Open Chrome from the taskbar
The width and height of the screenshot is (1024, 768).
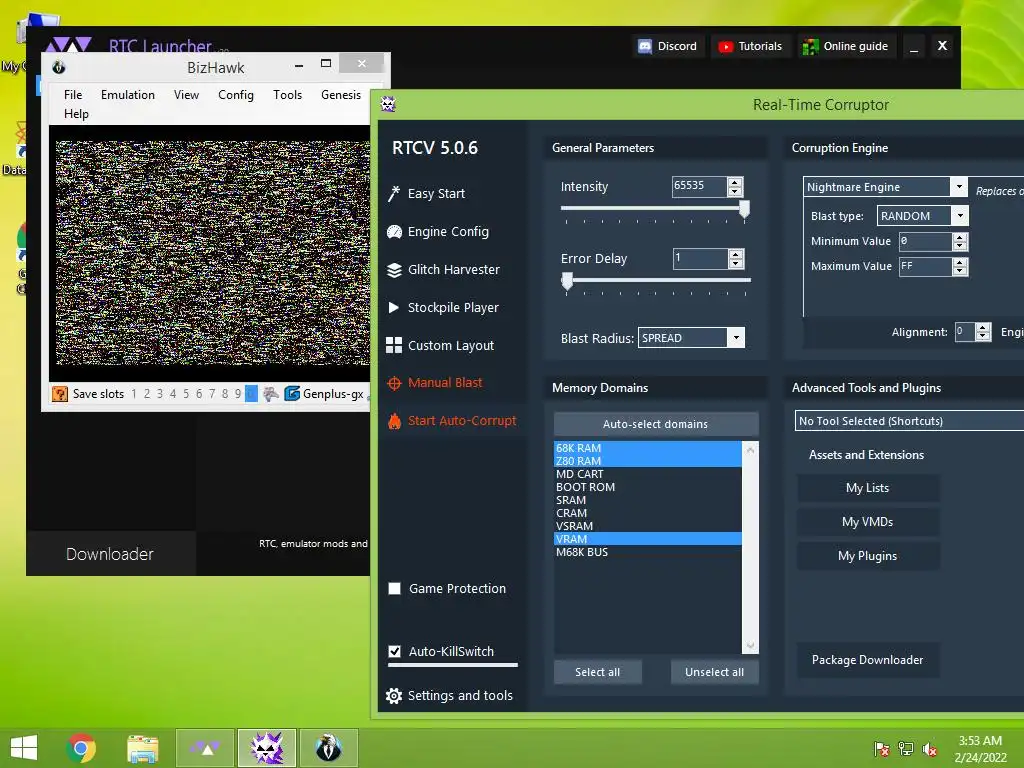coord(81,748)
